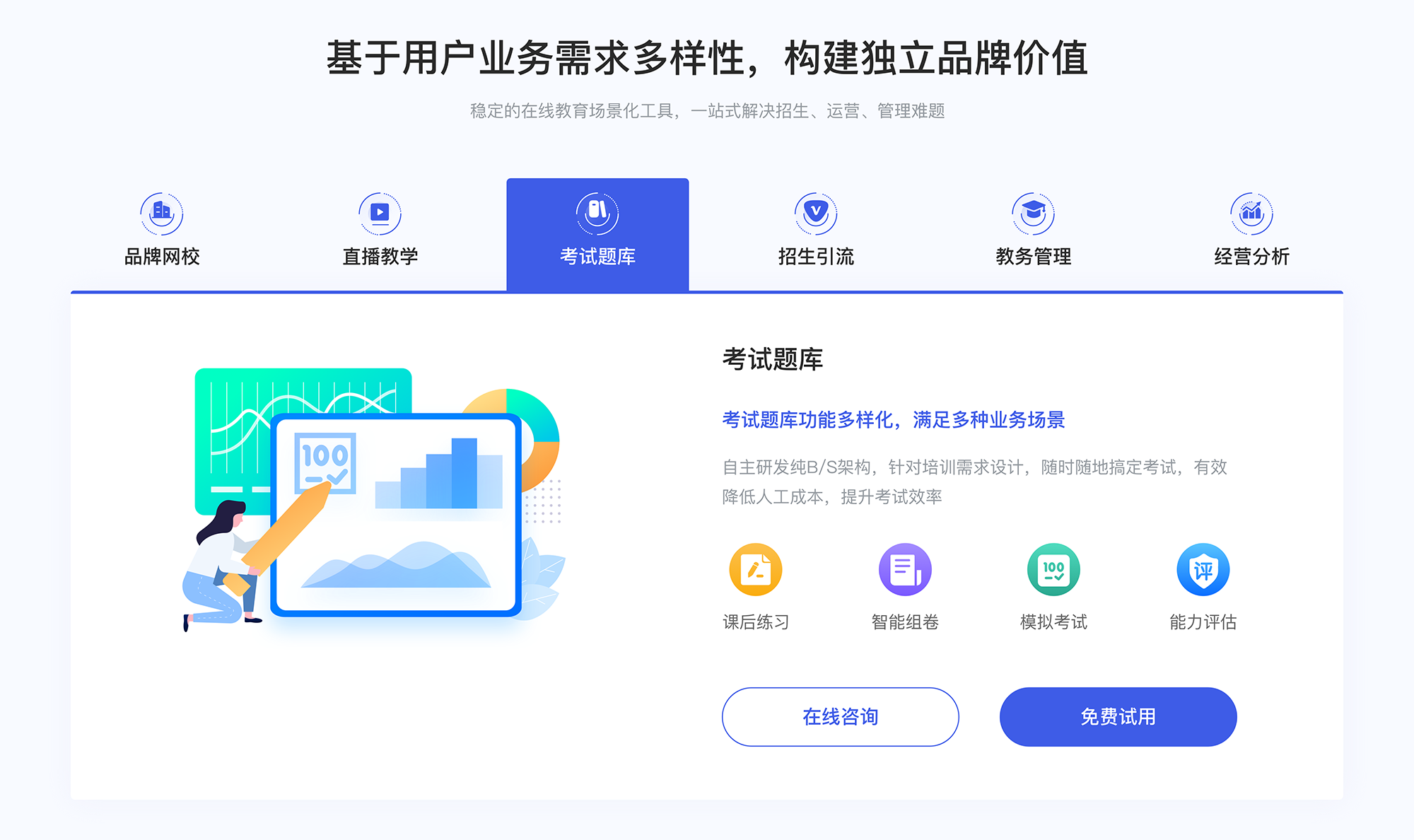Open the 招生引流 section icon
1414x840 pixels.
point(810,210)
